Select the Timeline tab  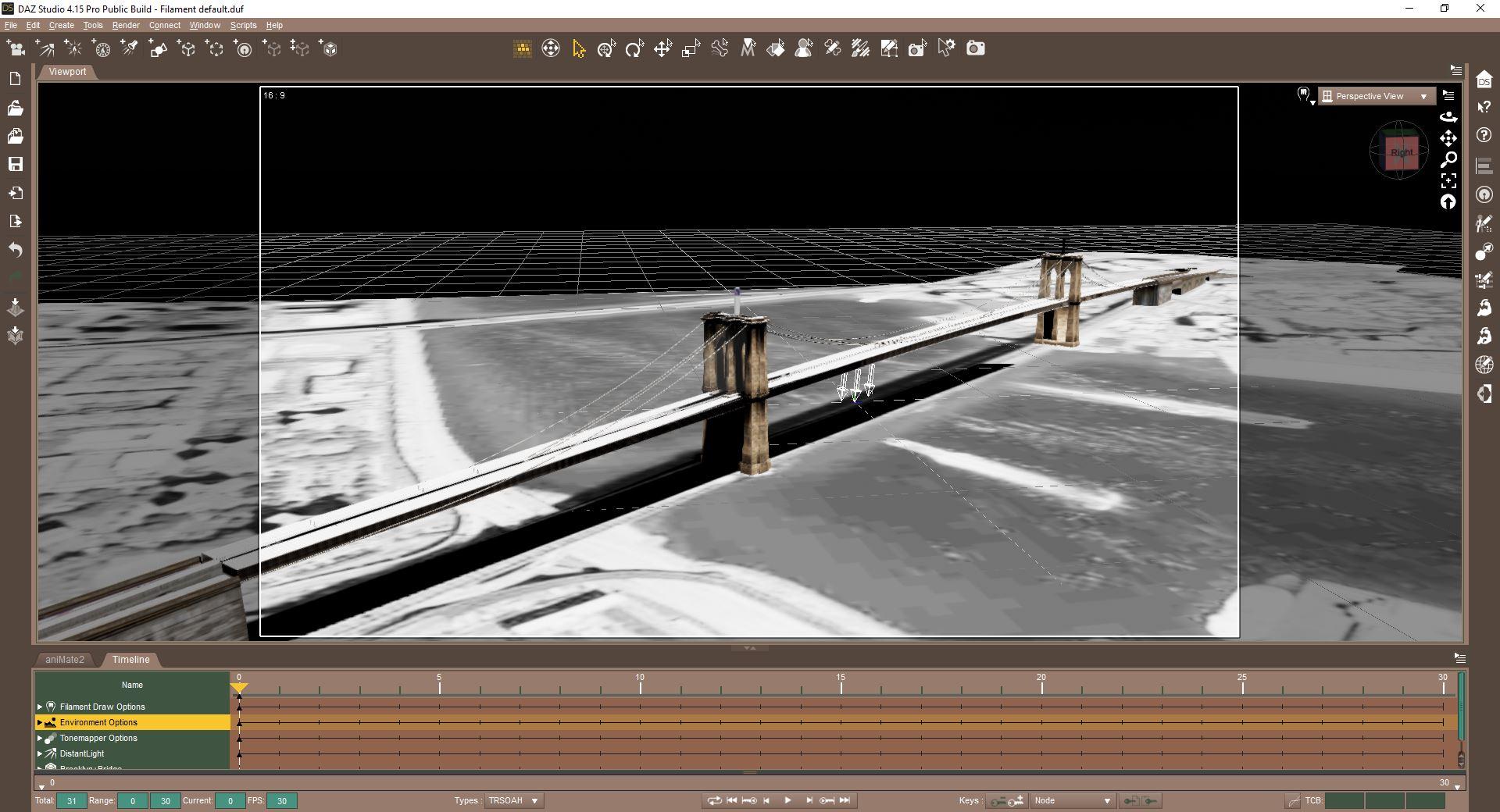130,660
